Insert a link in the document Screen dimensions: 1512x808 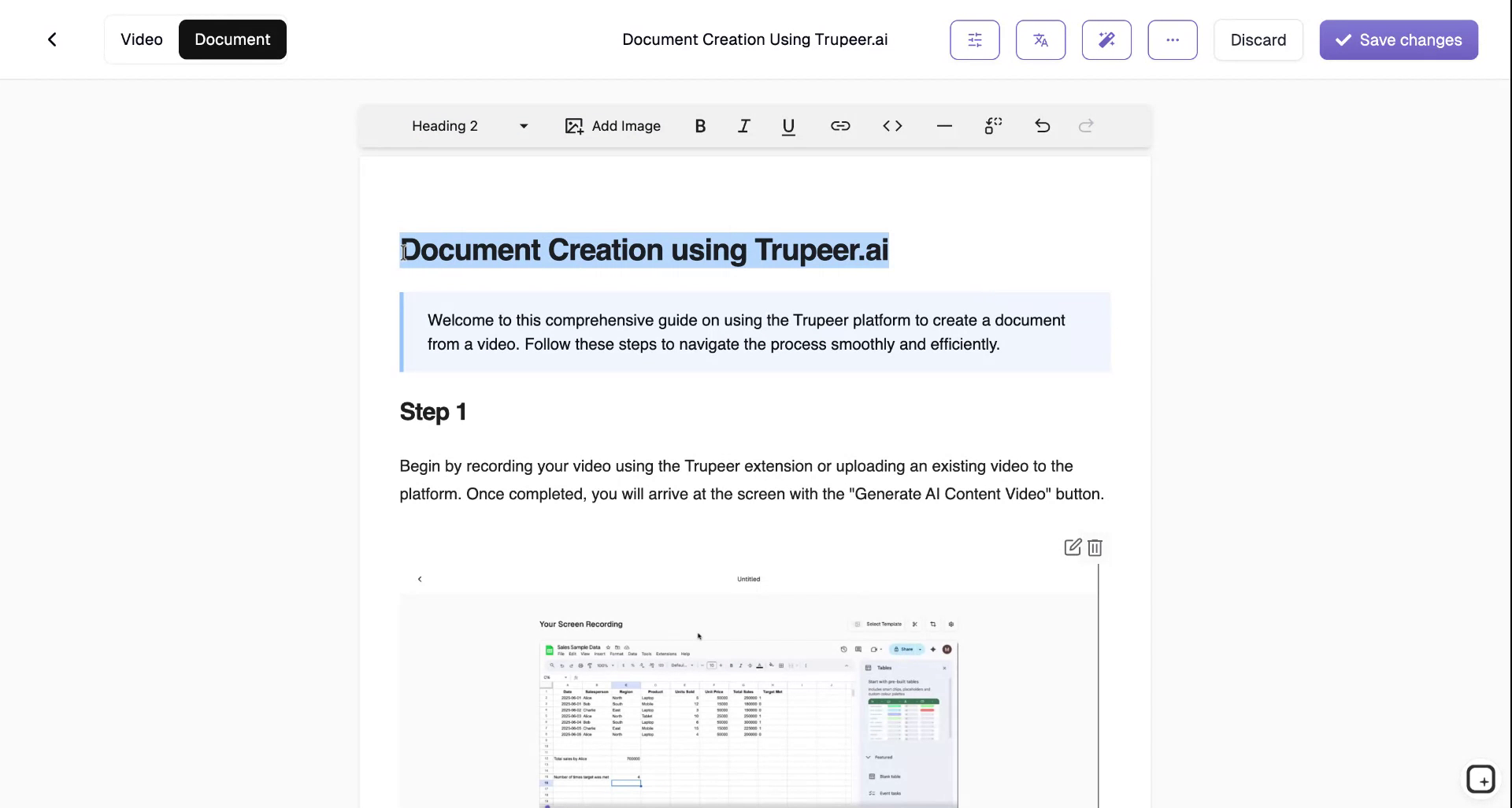pyautogui.click(x=839, y=125)
